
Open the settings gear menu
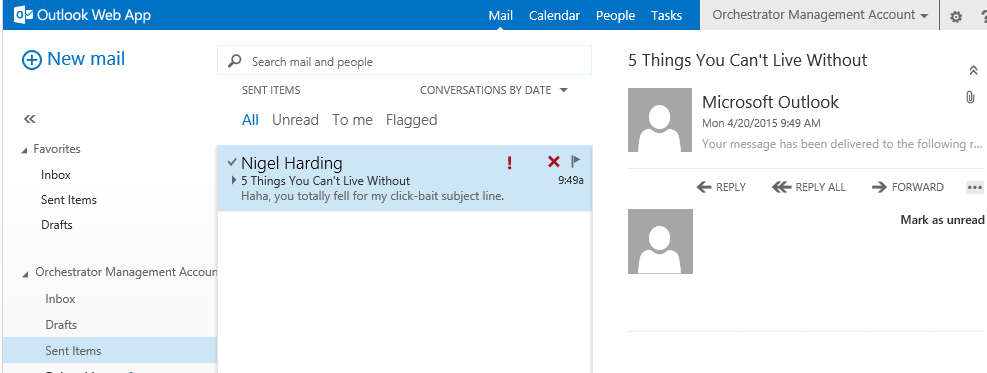(x=956, y=16)
